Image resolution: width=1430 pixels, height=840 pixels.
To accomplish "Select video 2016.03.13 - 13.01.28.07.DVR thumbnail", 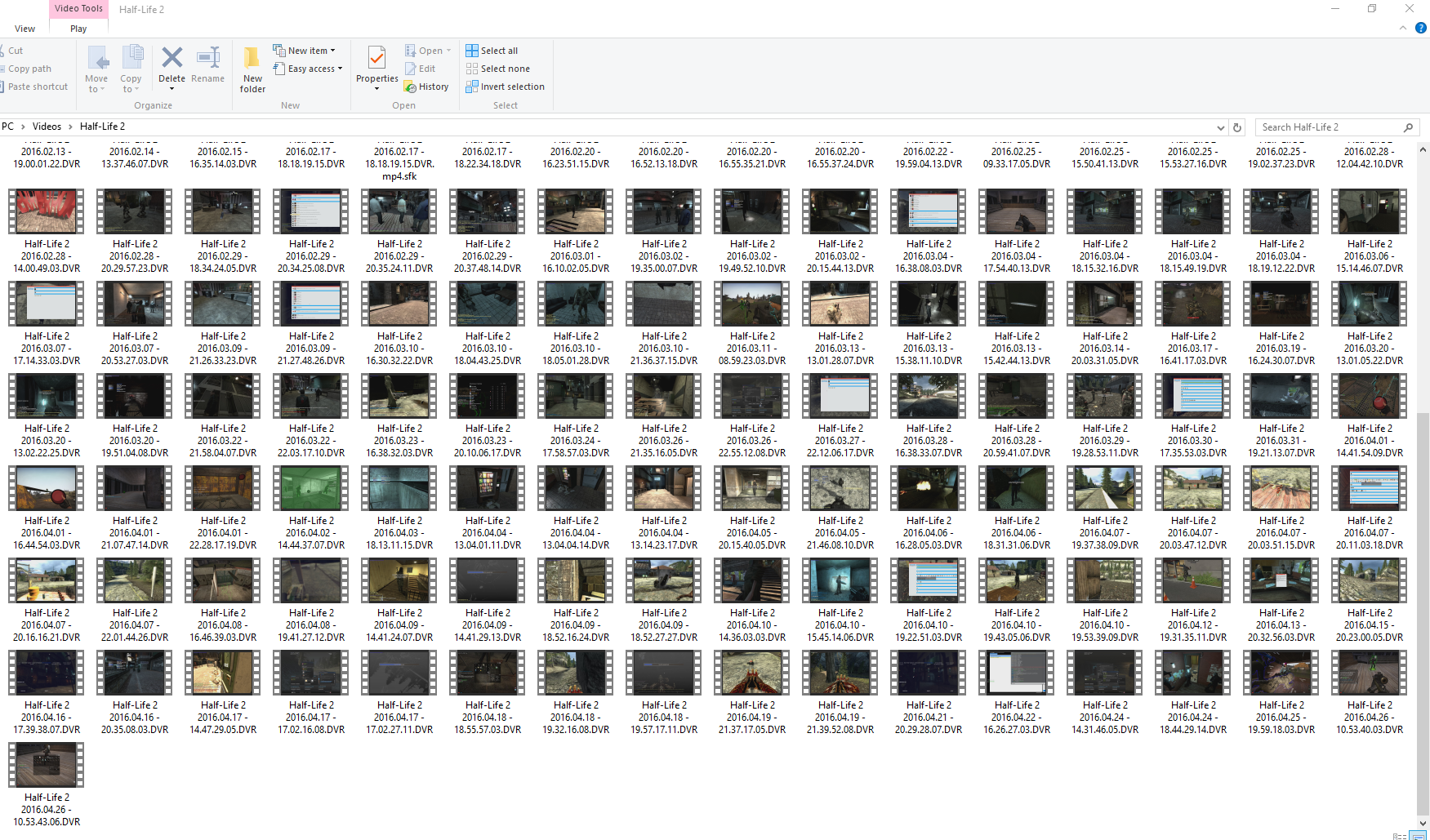I will coord(840,304).
